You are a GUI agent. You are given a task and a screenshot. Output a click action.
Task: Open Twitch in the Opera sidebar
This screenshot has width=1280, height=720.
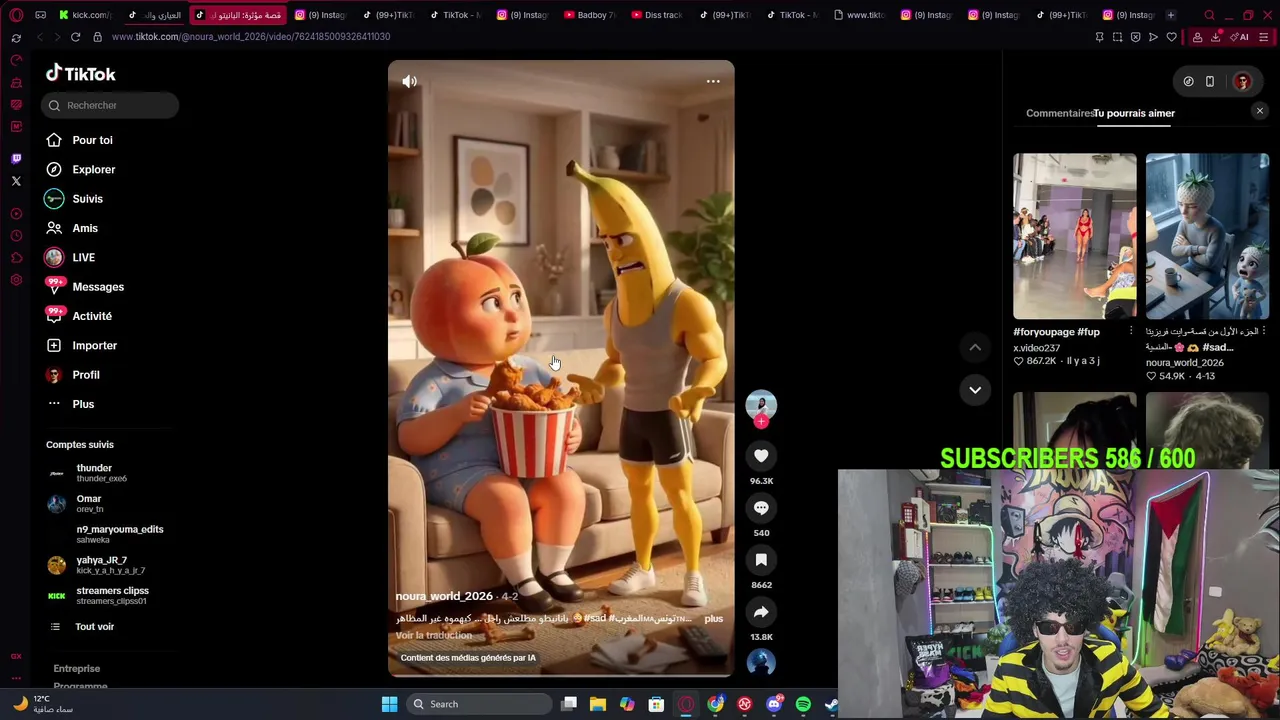[x=16, y=159]
